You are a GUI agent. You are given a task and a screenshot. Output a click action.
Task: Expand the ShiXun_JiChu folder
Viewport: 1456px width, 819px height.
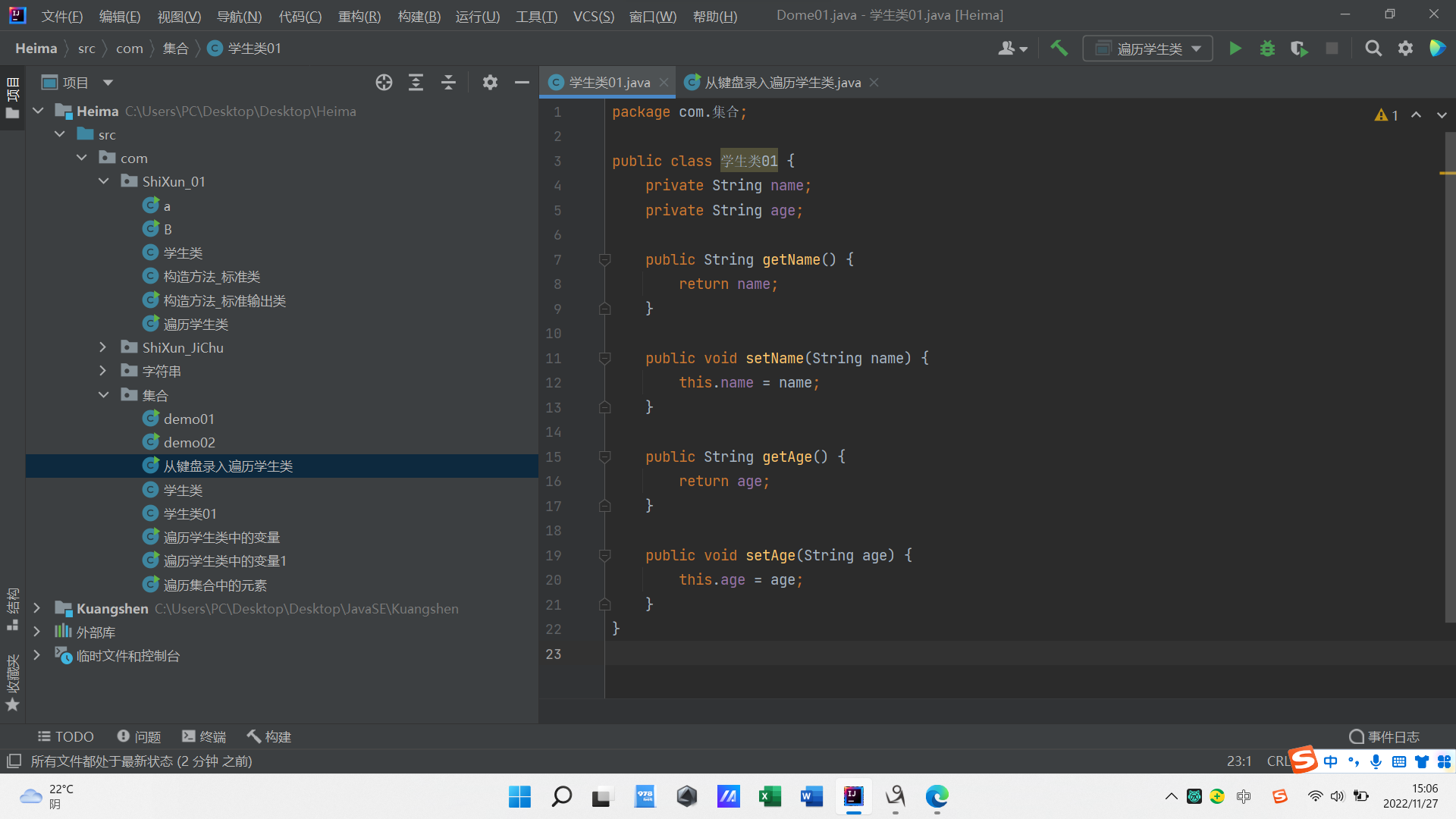[103, 347]
